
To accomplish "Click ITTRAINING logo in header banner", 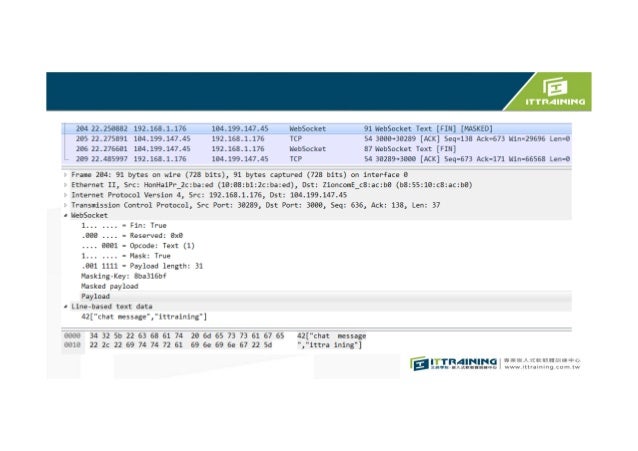I will 555,92.
